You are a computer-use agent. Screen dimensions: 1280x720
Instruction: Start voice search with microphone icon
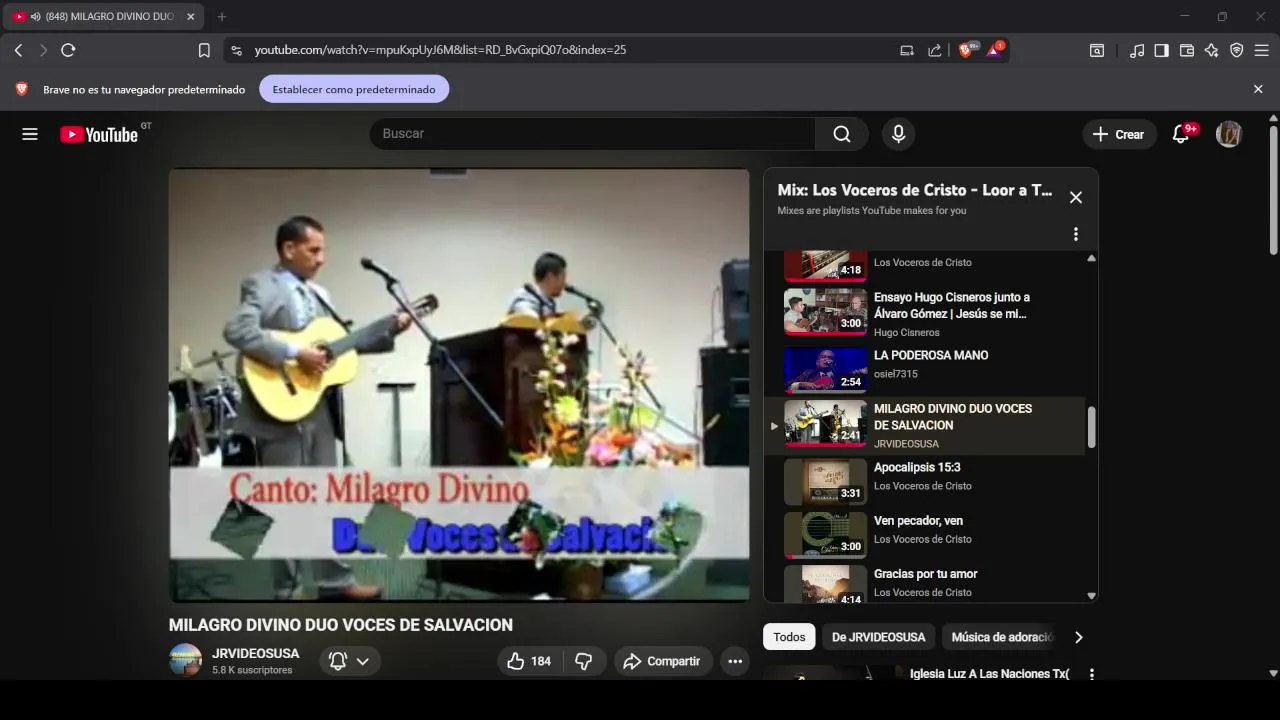point(898,134)
